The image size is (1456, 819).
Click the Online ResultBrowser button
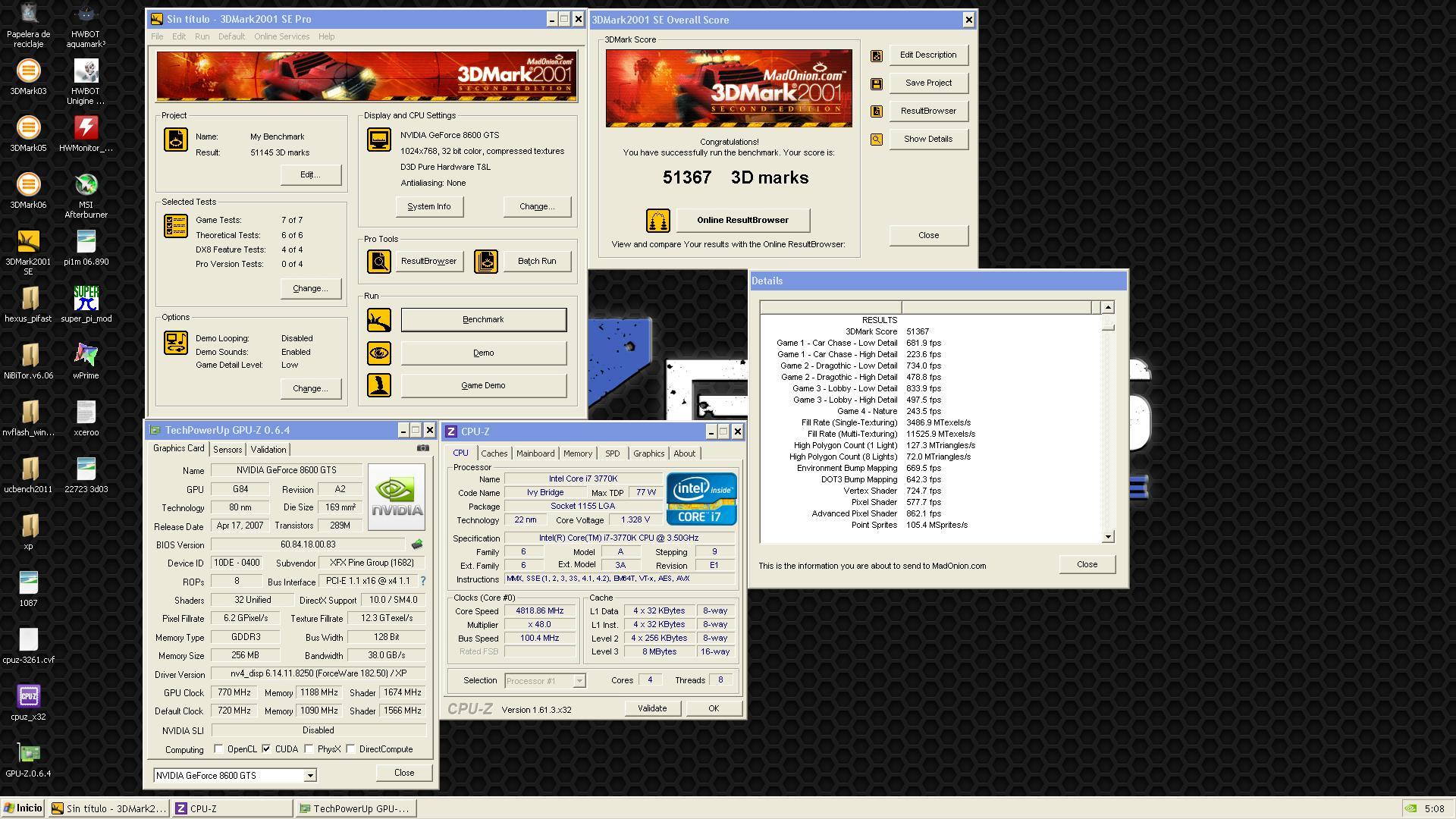[743, 221]
